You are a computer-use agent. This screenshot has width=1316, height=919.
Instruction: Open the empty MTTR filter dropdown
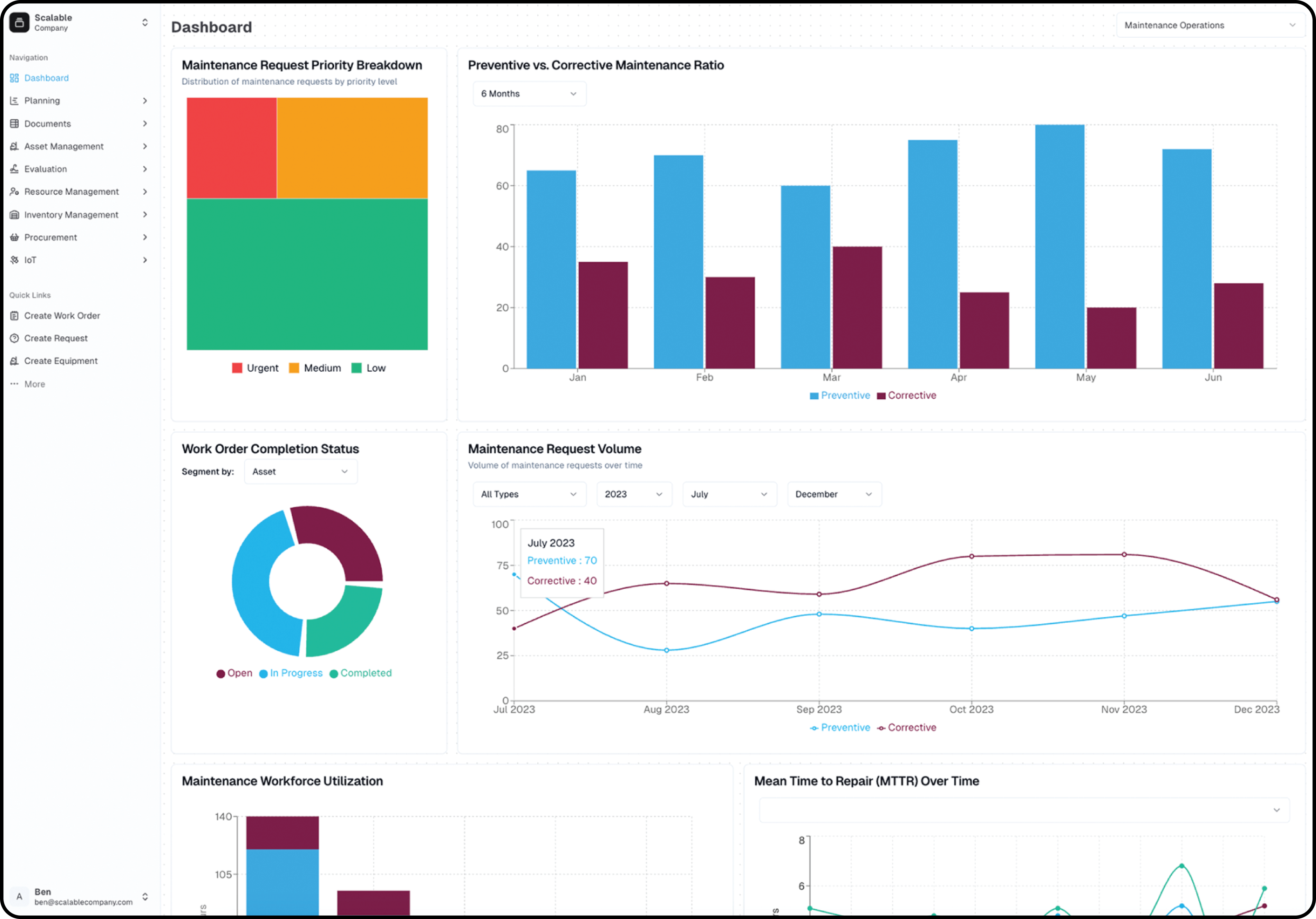click(1024, 810)
